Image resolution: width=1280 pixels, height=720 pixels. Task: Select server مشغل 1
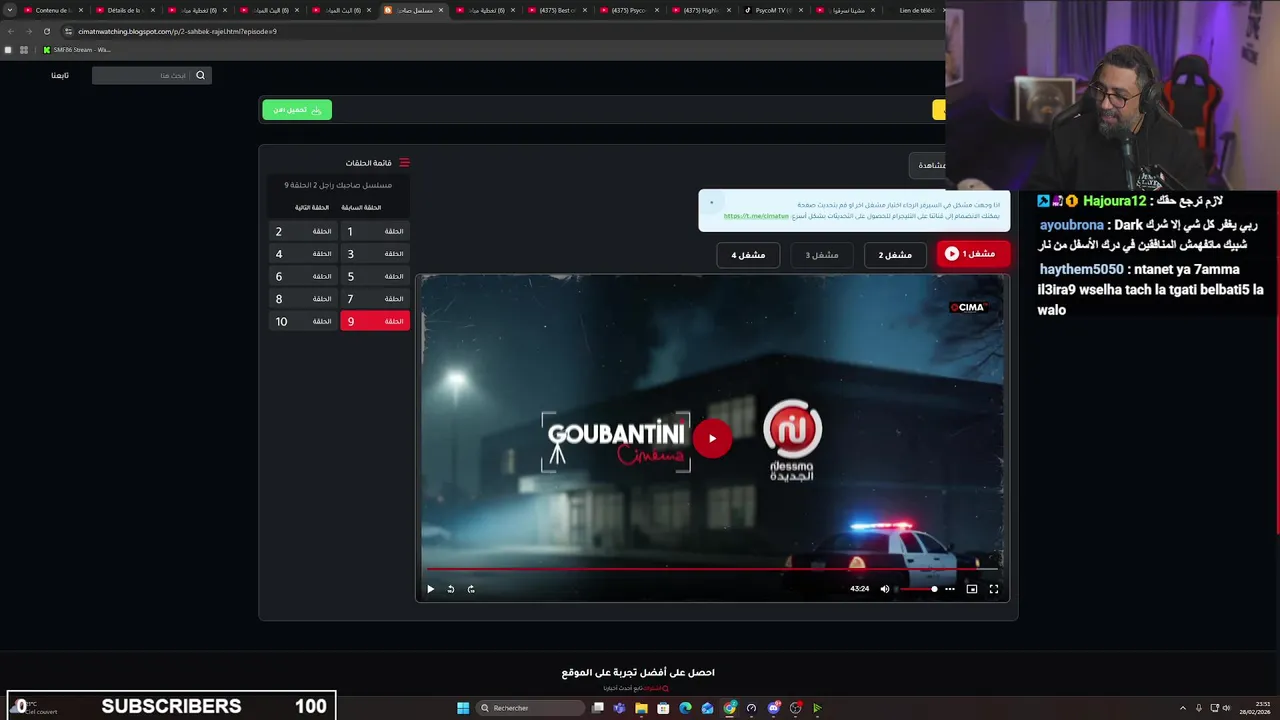click(972, 254)
